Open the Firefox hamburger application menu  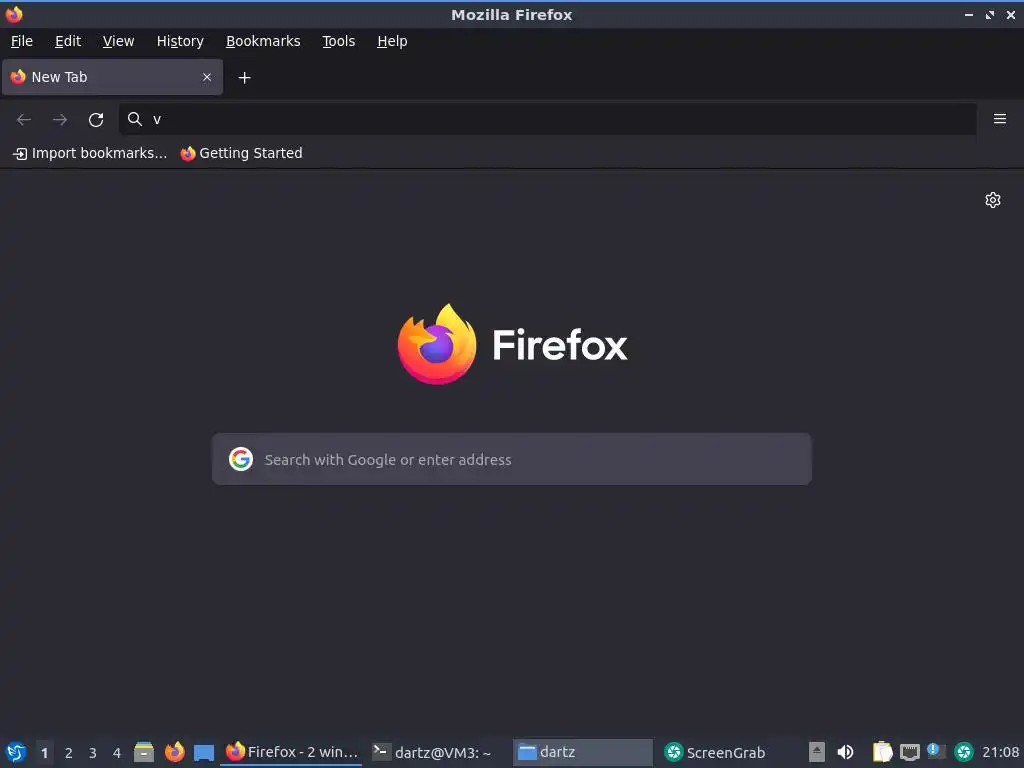(1000, 119)
